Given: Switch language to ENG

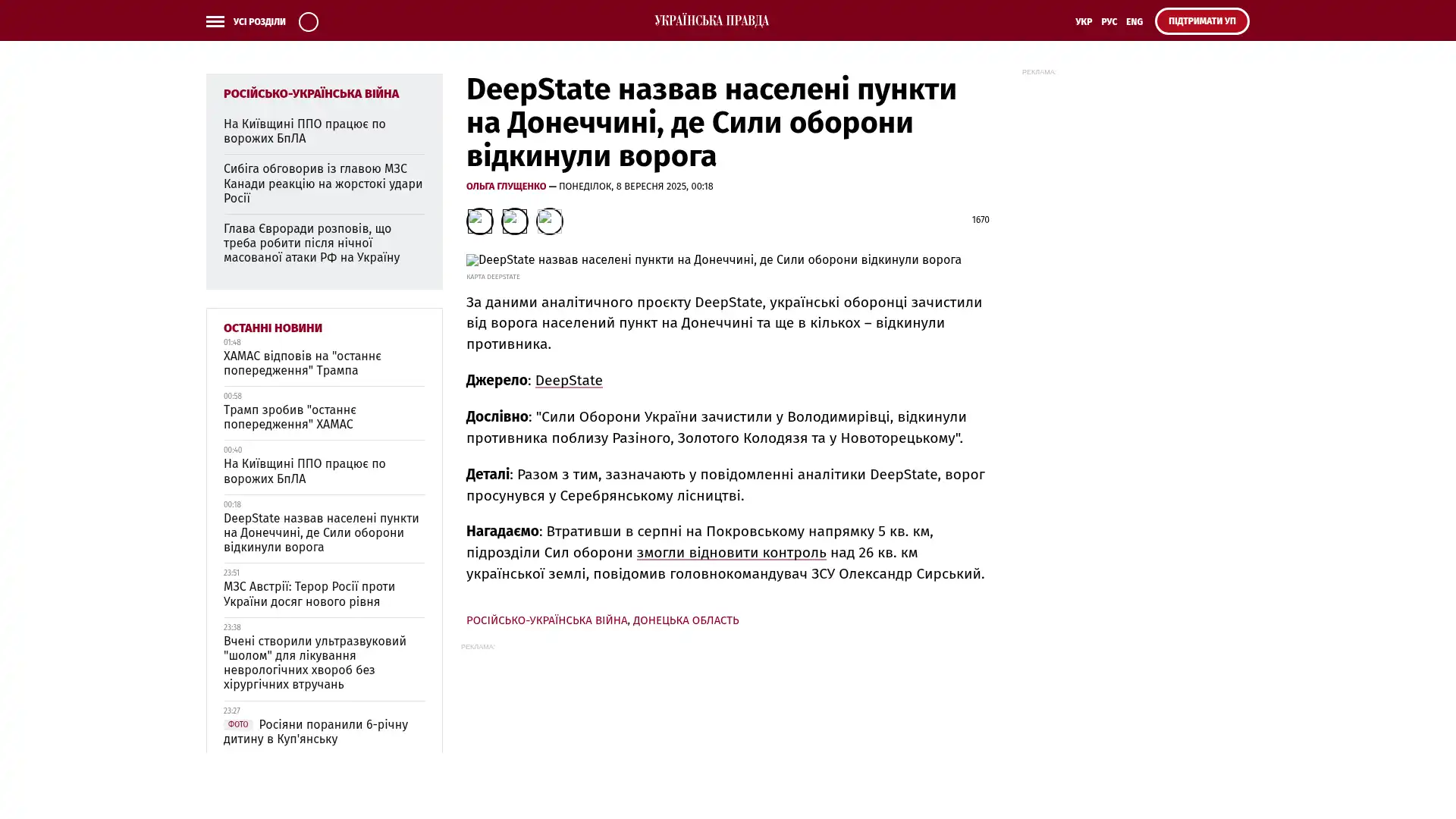Looking at the screenshot, I should [1134, 22].
